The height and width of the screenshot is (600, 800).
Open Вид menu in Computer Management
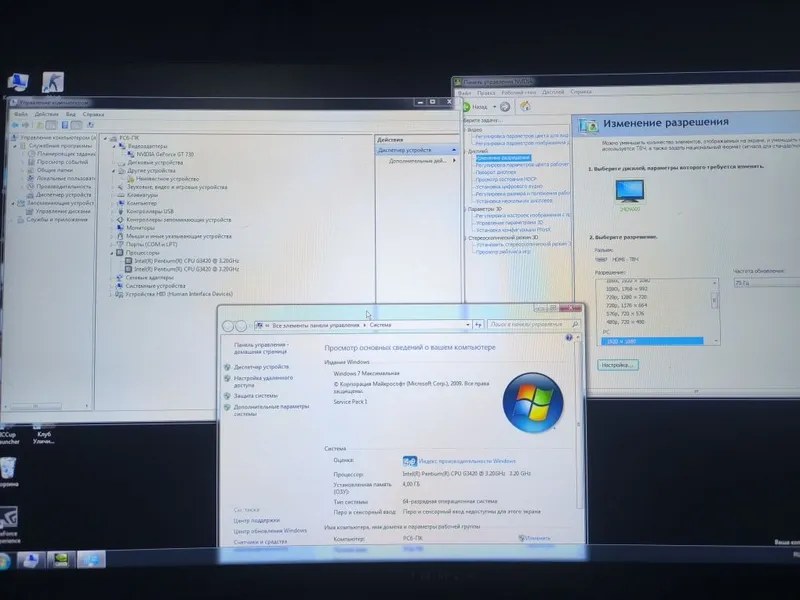(x=71, y=114)
